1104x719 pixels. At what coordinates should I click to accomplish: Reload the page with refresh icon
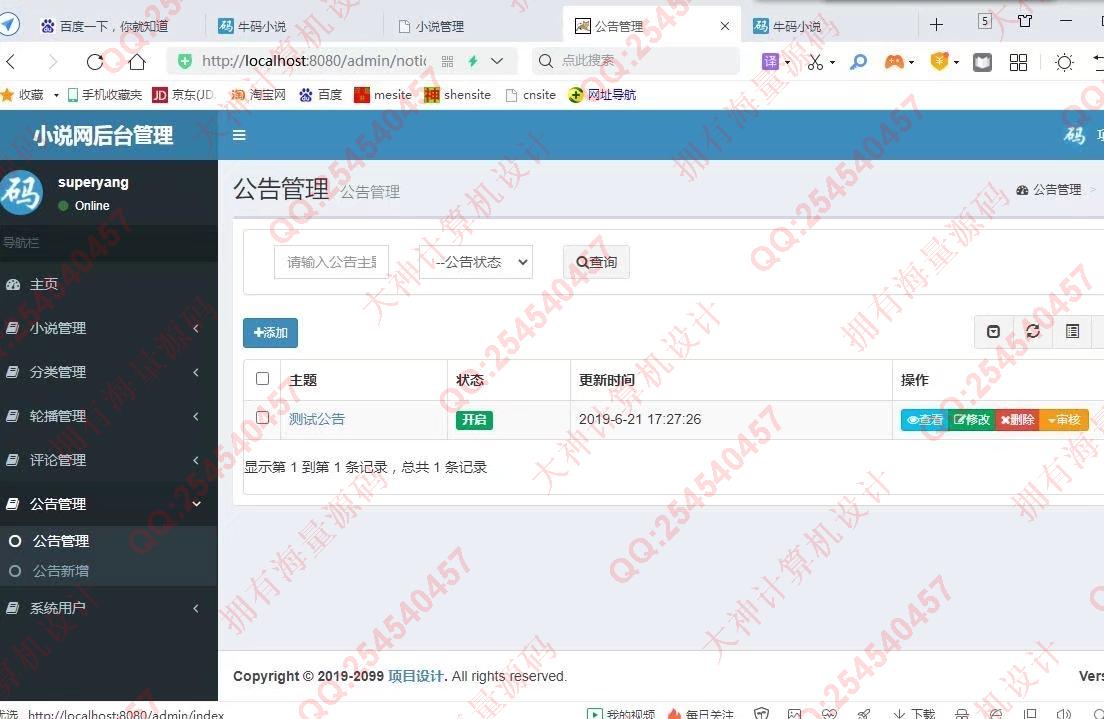(x=95, y=62)
